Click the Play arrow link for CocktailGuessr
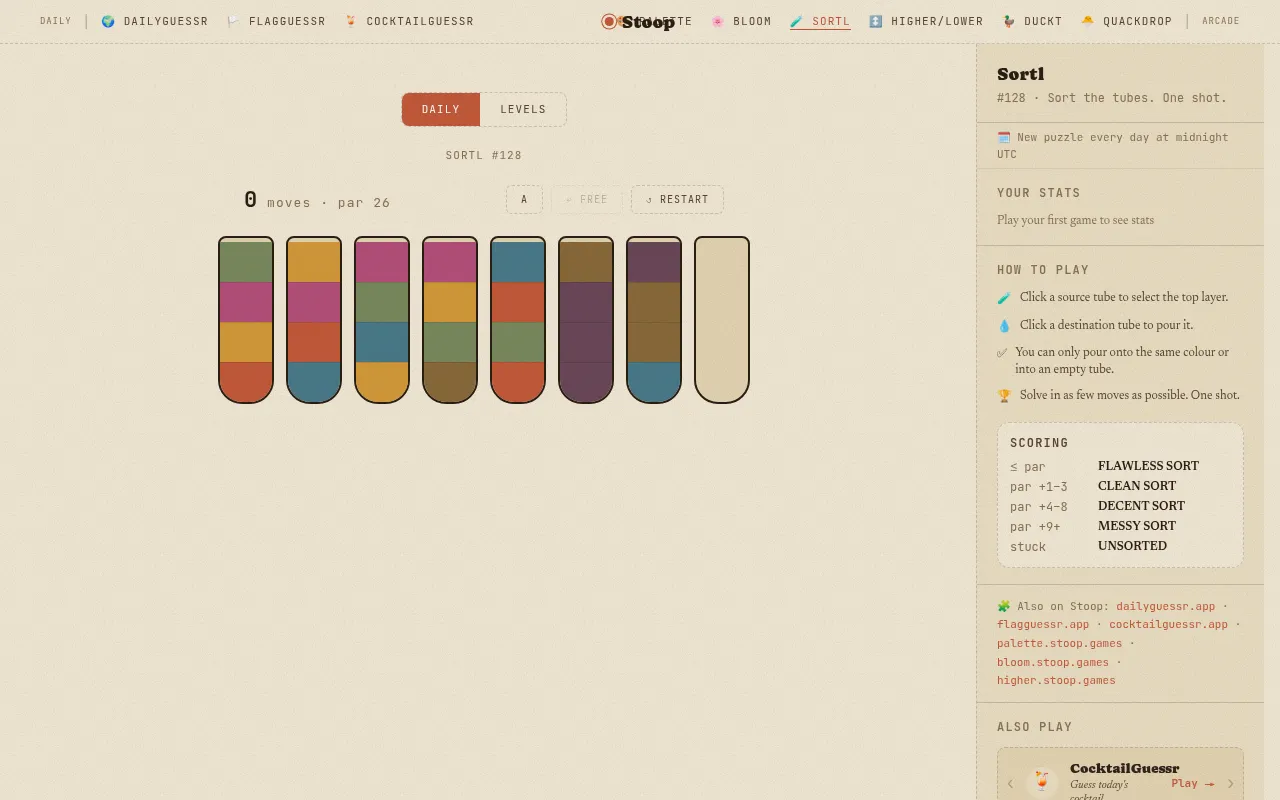The height and width of the screenshot is (800, 1280). point(1193,783)
